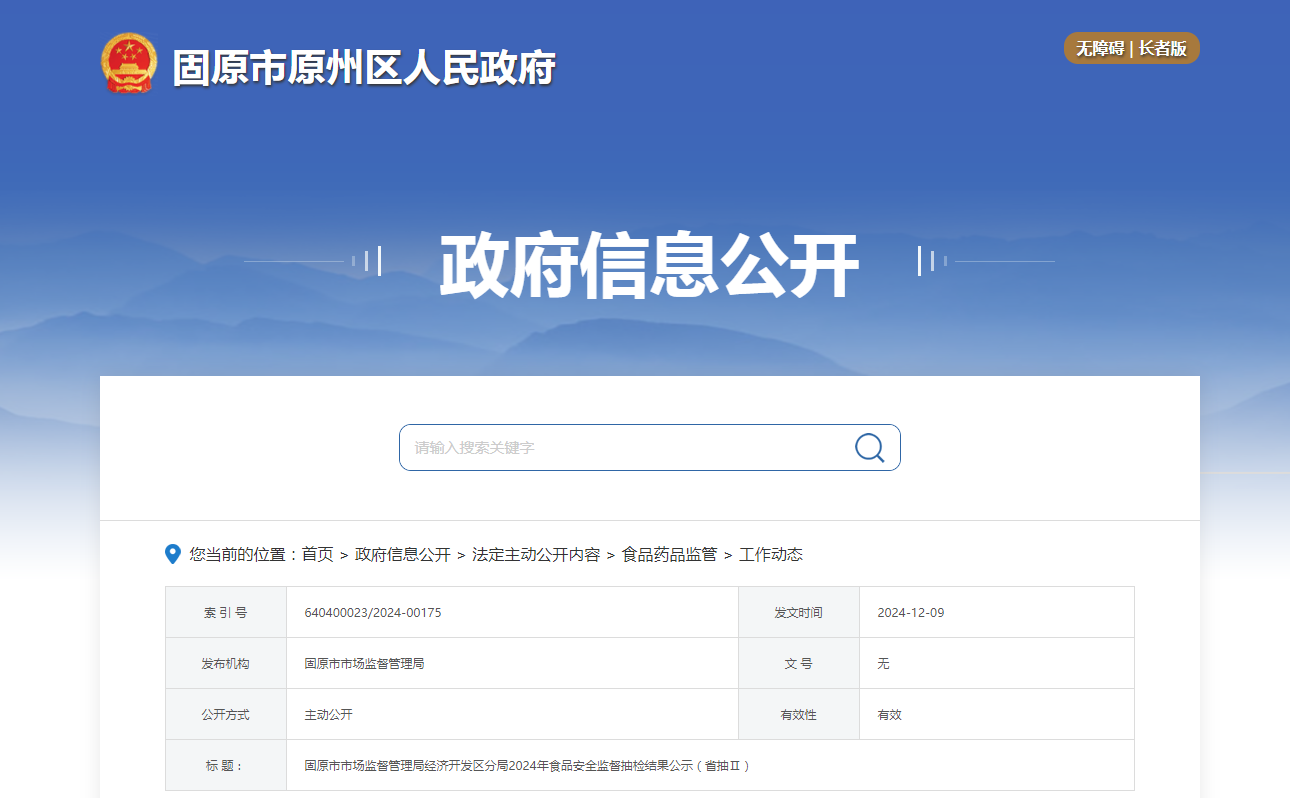
Task: Click the 发布机构 label cell
Action: point(226,663)
